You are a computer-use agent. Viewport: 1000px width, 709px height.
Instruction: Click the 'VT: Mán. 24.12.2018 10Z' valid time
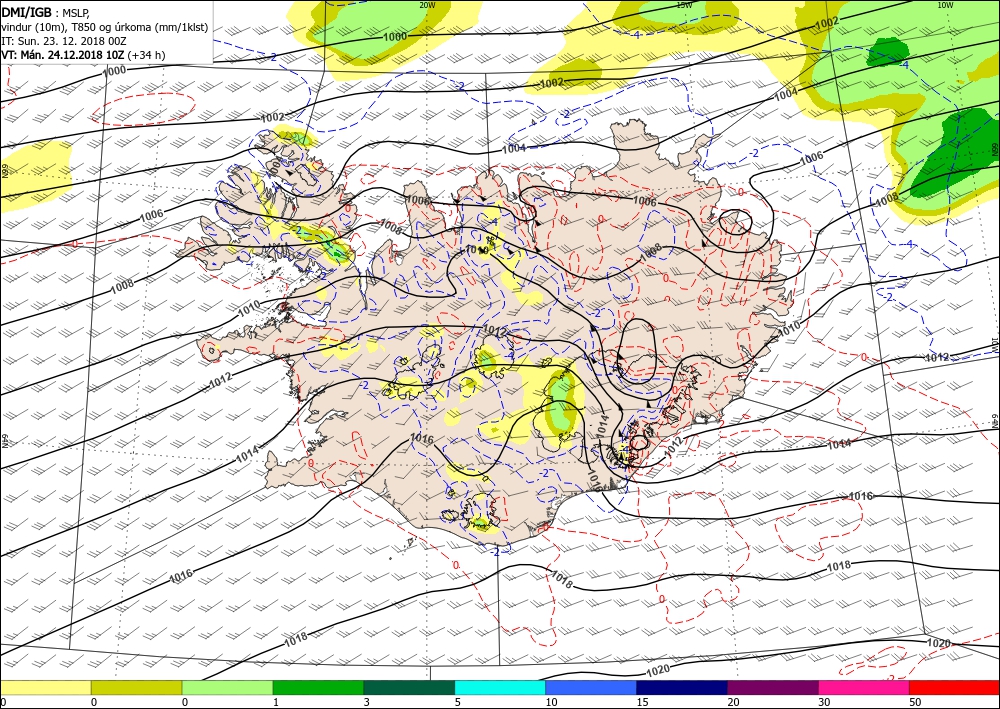[x=62, y=55]
